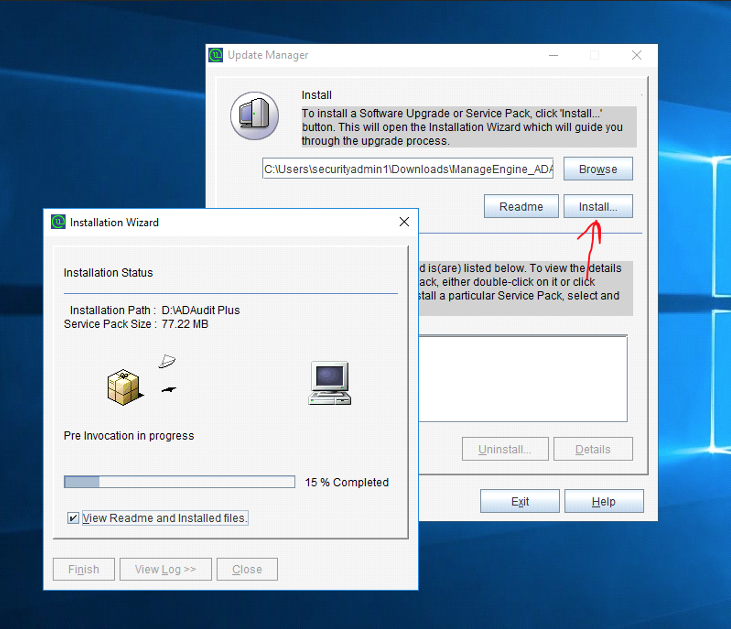Close the Installation Wizard window
The height and width of the screenshot is (629, 731).
(x=404, y=222)
